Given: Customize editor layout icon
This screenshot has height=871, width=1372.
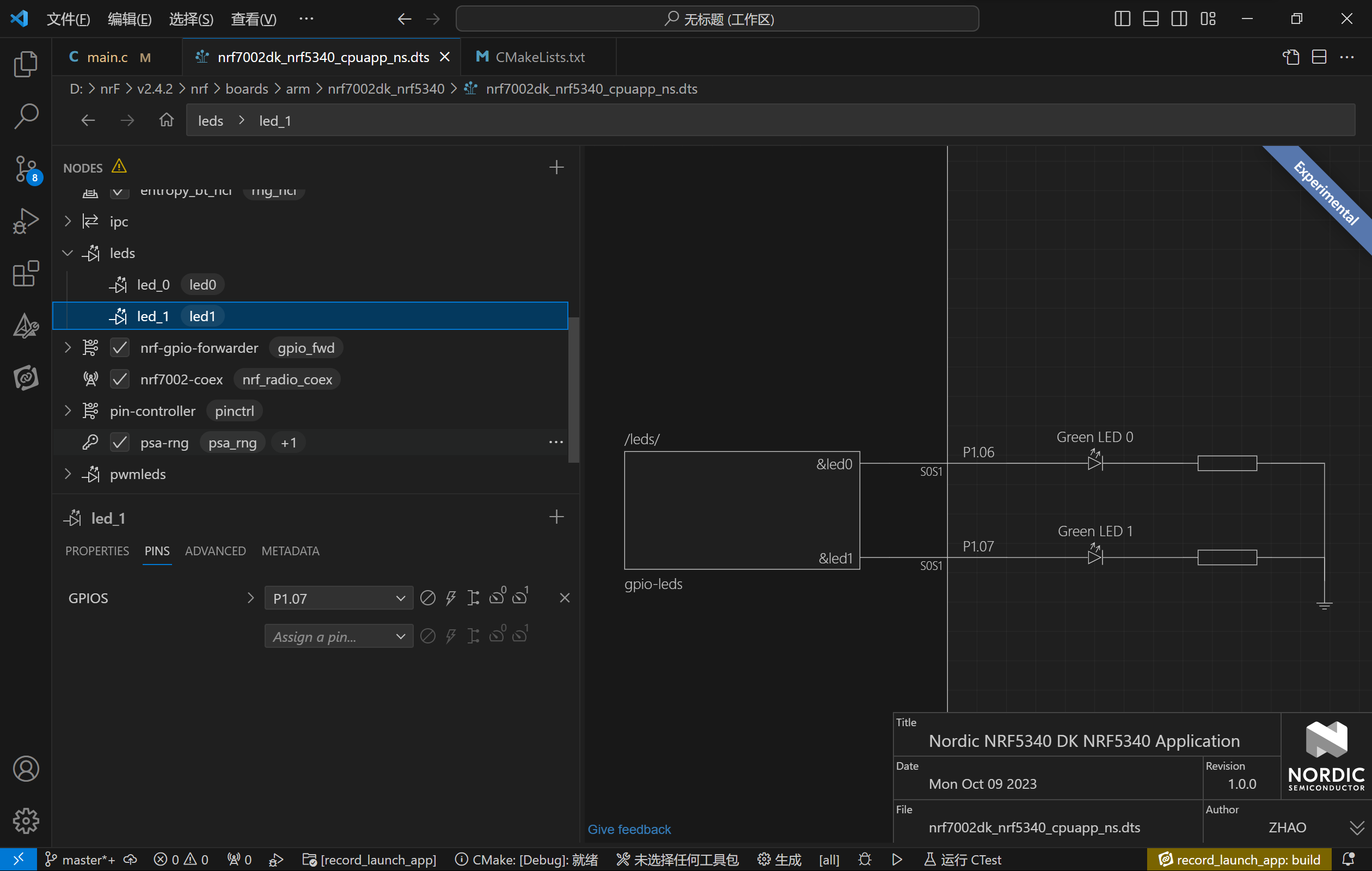Looking at the screenshot, I should pos(1208,19).
